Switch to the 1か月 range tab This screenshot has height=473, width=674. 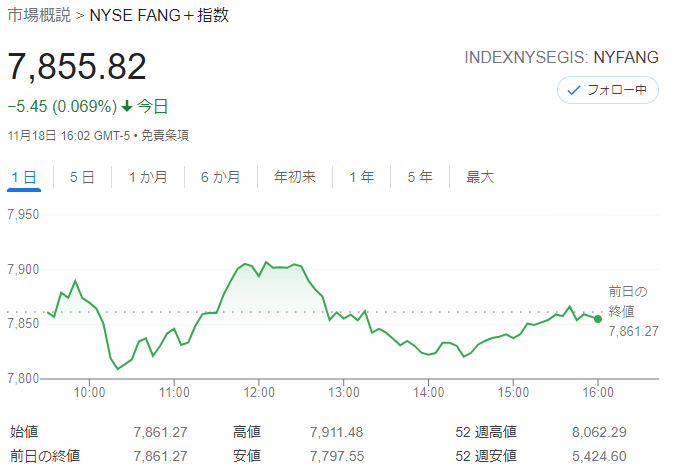[x=148, y=177]
